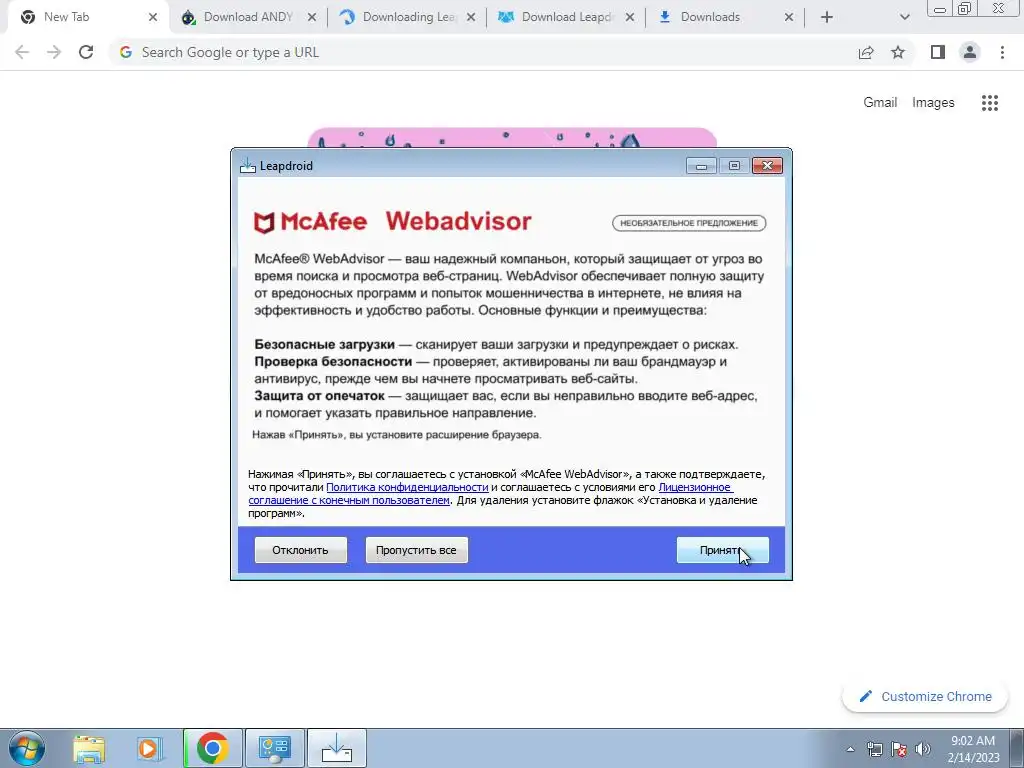Click the share page icon
The height and width of the screenshot is (768, 1024).
point(866,52)
